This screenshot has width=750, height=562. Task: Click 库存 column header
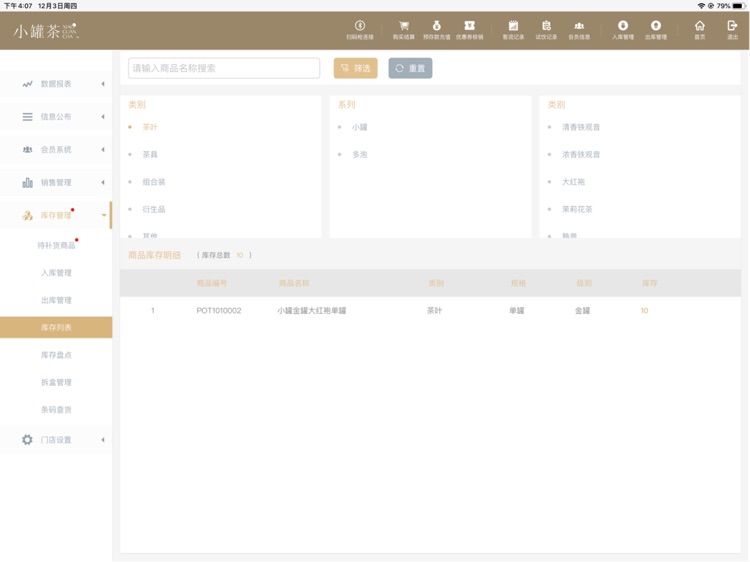click(650, 283)
